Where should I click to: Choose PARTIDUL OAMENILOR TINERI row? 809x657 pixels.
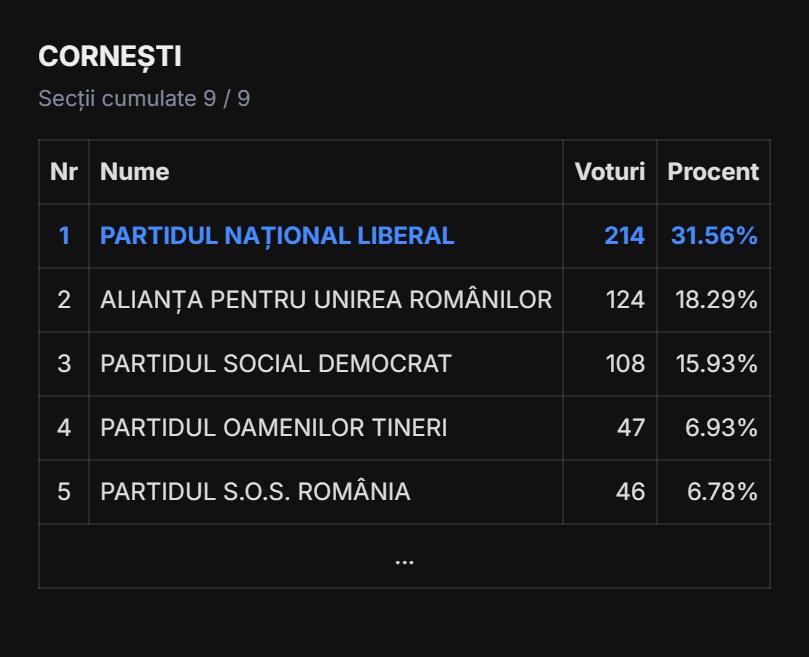[x=274, y=428]
